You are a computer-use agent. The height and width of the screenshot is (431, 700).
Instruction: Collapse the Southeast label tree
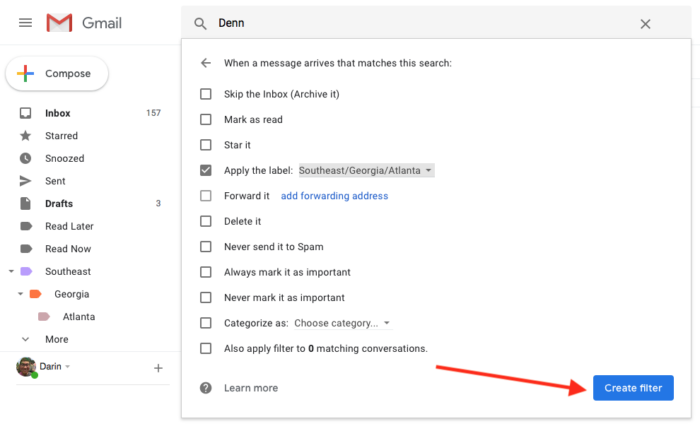coord(12,271)
